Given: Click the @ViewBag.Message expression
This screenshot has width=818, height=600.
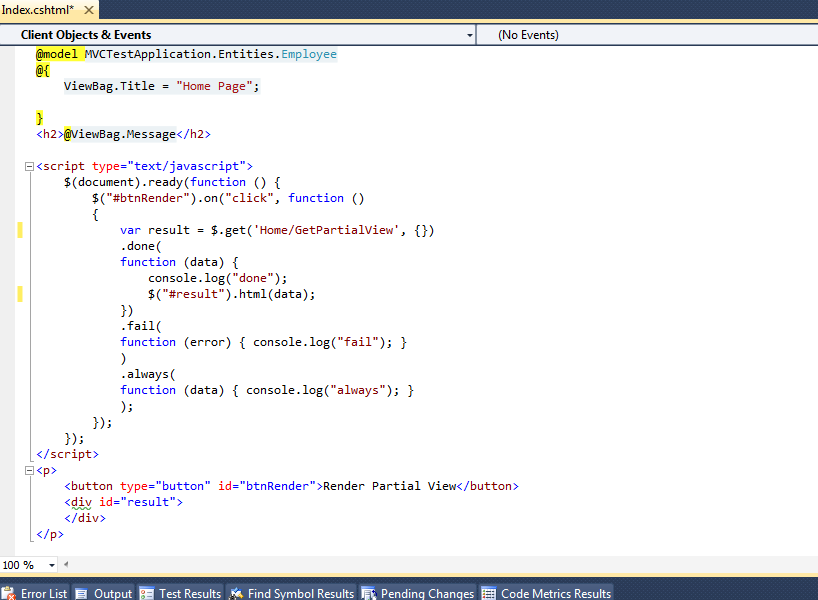Looking at the screenshot, I should click(x=119, y=134).
